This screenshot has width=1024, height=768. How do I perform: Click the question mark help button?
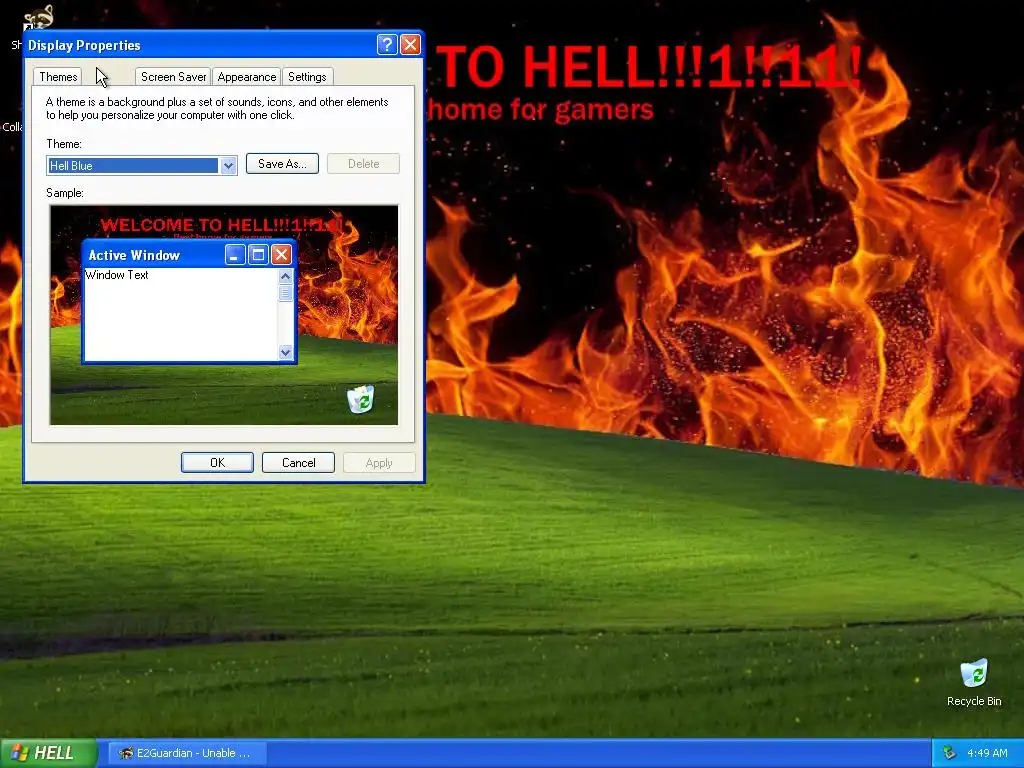(x=387, y=44)
